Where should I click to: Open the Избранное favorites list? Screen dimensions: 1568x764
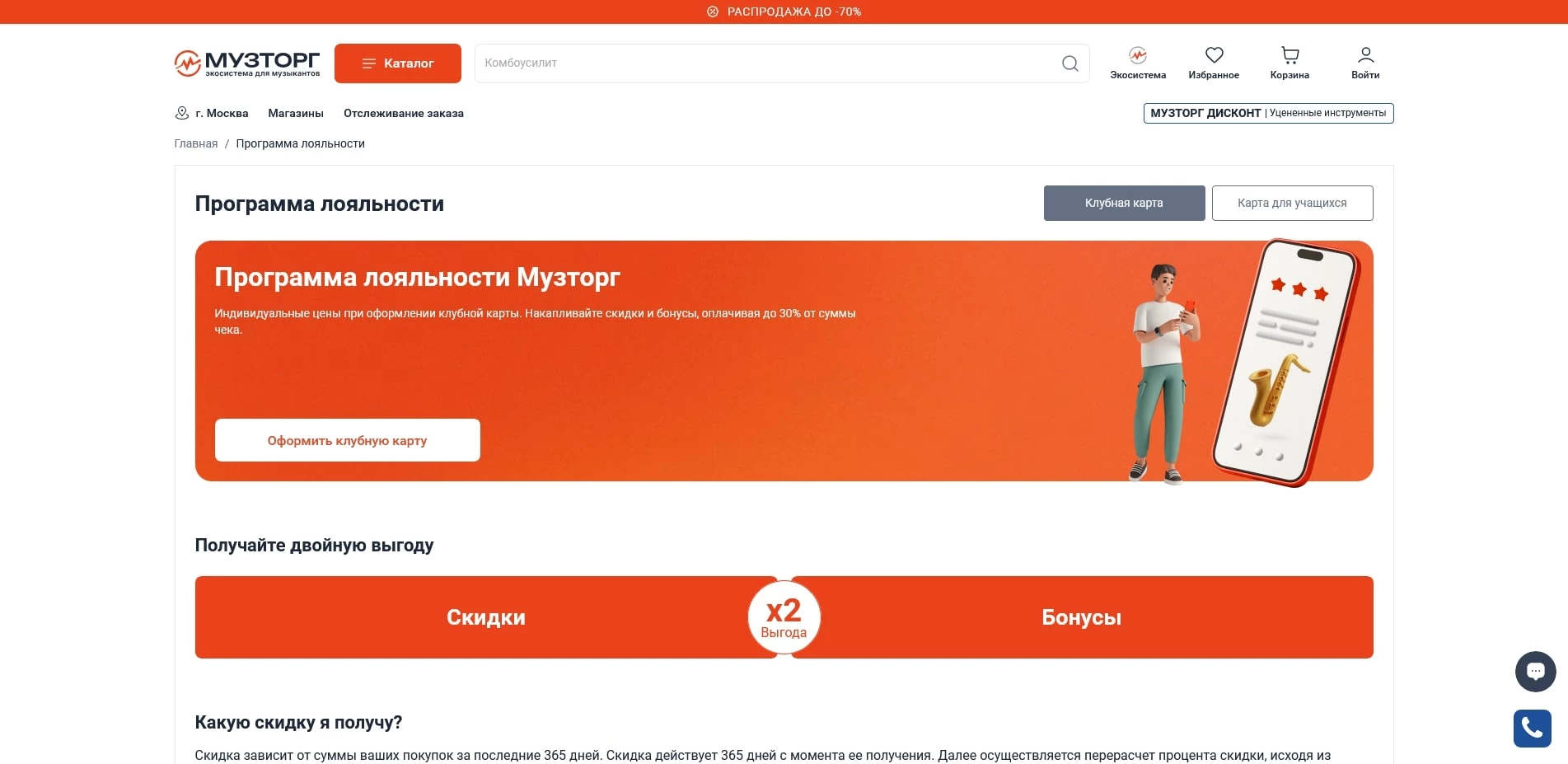(1214, 62)
